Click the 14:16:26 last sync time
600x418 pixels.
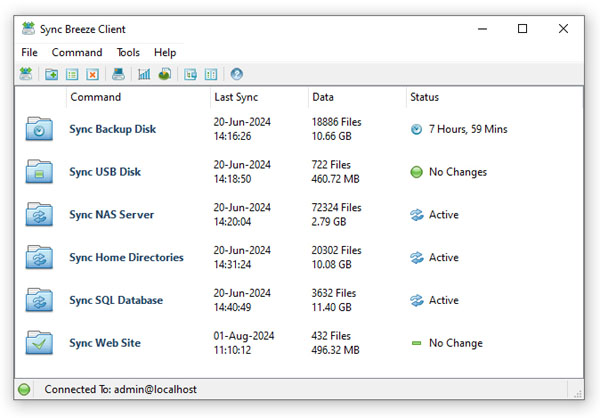(232, 136)
